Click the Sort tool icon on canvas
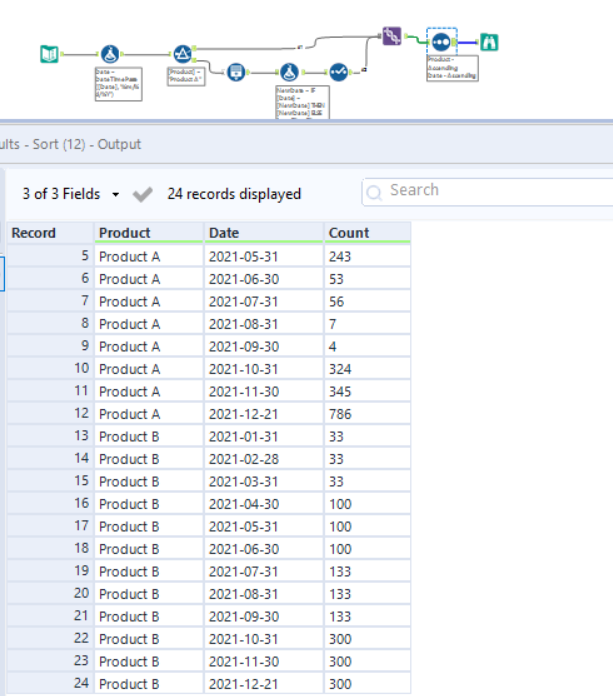The width and height of the screenshot is (613, 696). pos(441,42)
